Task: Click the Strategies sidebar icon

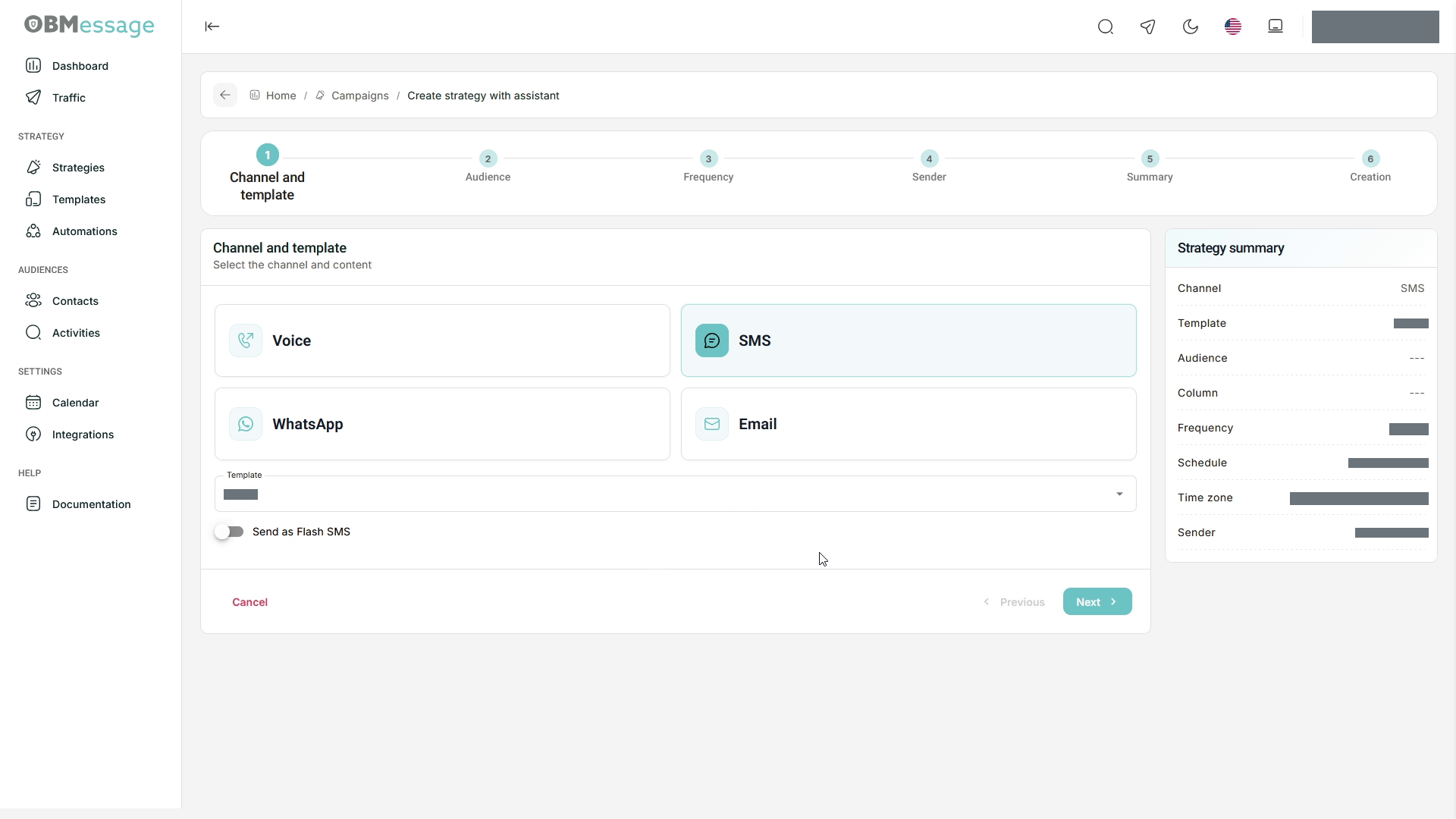Action: 33,167
